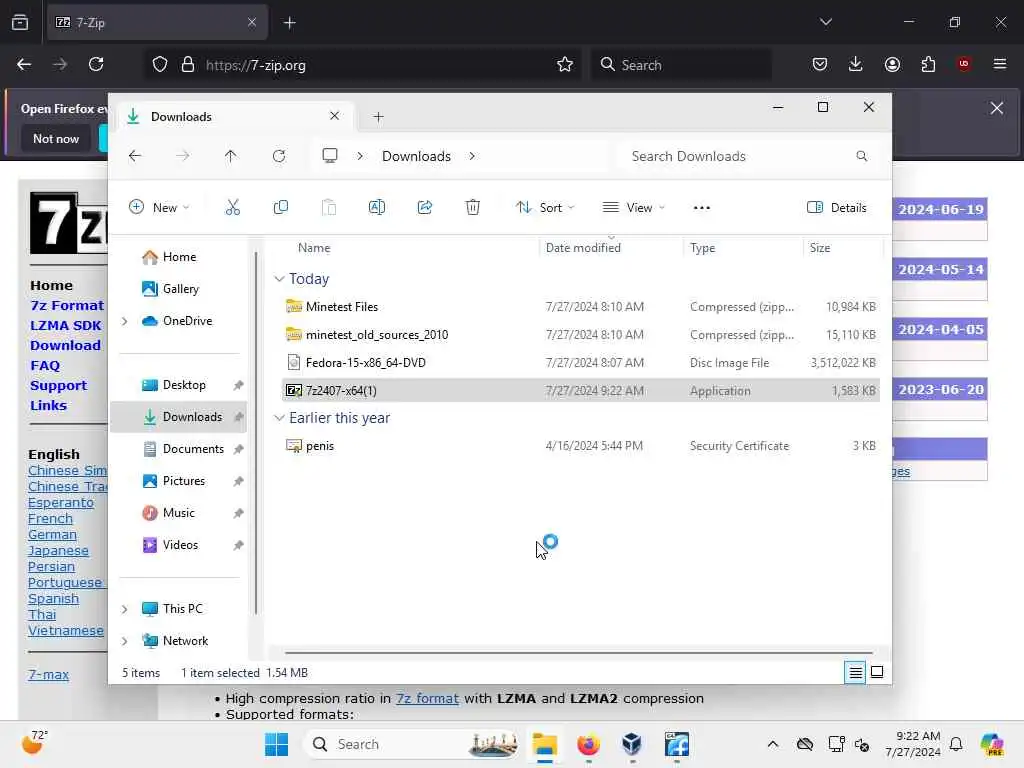Select Pictures in the navigation pane

(183, 481)
